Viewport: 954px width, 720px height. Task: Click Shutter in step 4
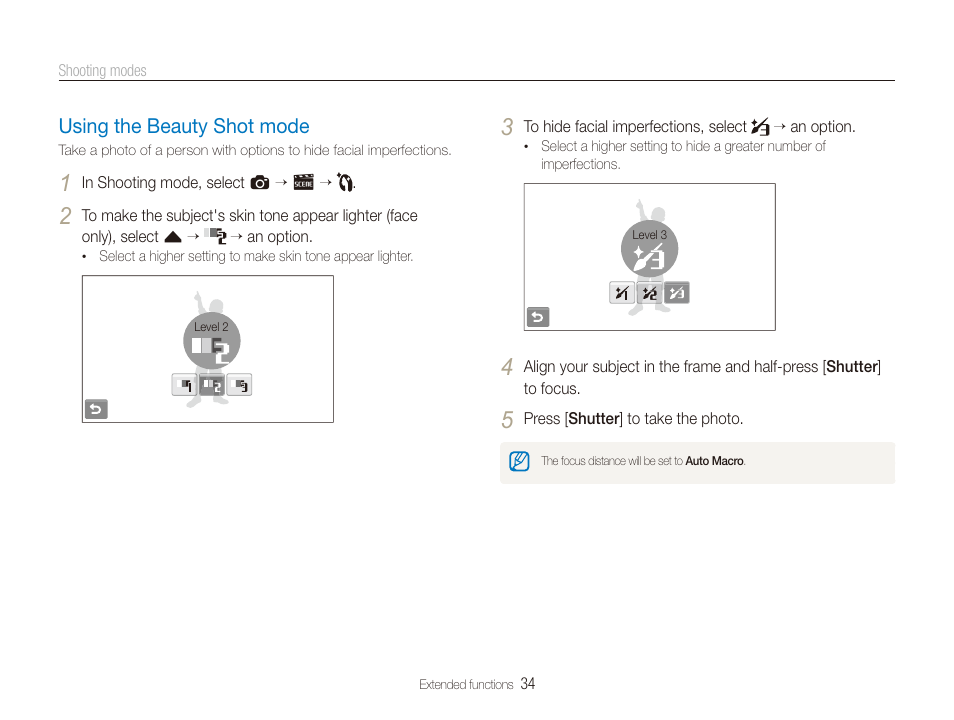[x=852, y=366]
